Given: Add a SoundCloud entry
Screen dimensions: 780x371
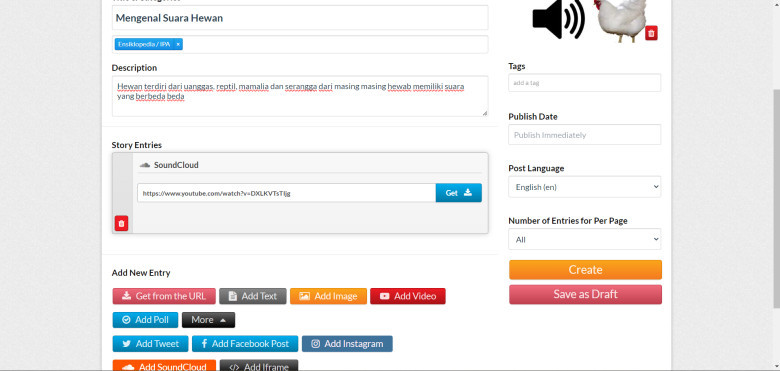Looking at the screenshot, I should (x=164, y=367).
